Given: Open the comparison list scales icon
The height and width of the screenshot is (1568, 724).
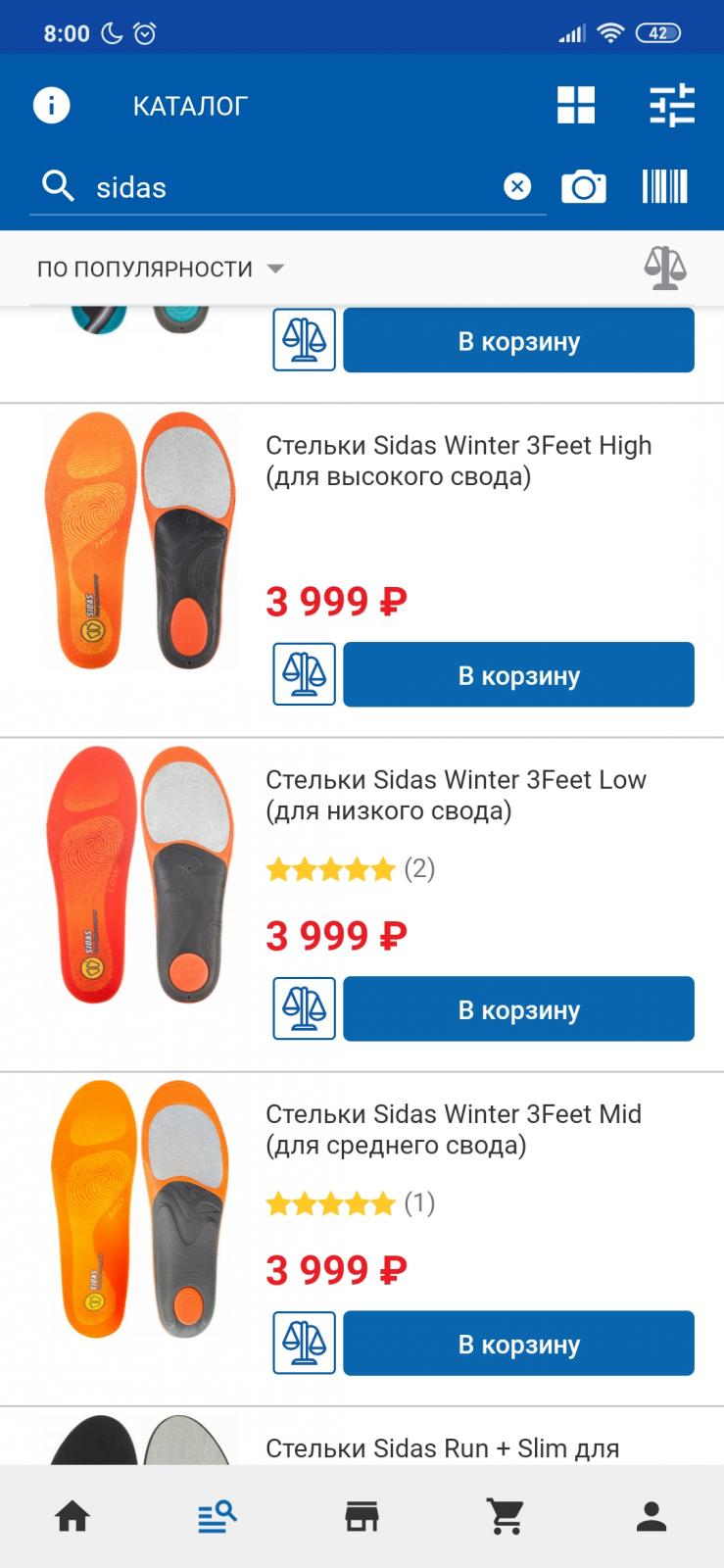Looking at the screenshot, I should (665, 268).
